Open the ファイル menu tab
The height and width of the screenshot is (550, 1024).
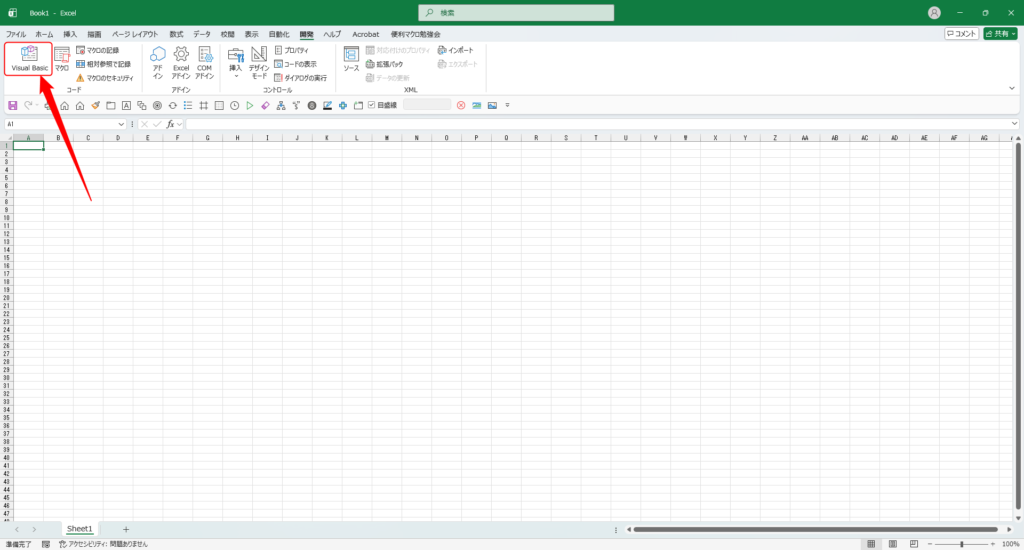point(16,34)
